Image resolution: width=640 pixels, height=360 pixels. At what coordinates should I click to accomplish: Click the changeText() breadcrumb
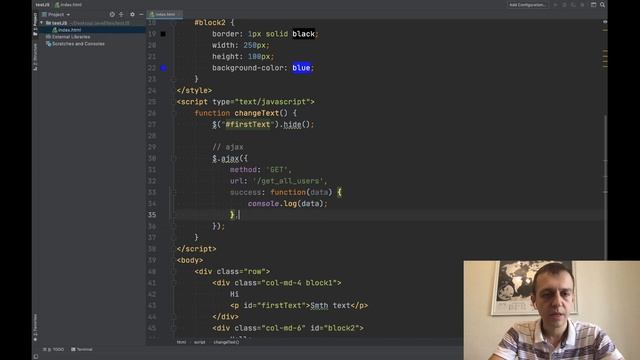(x=226, y=342)
